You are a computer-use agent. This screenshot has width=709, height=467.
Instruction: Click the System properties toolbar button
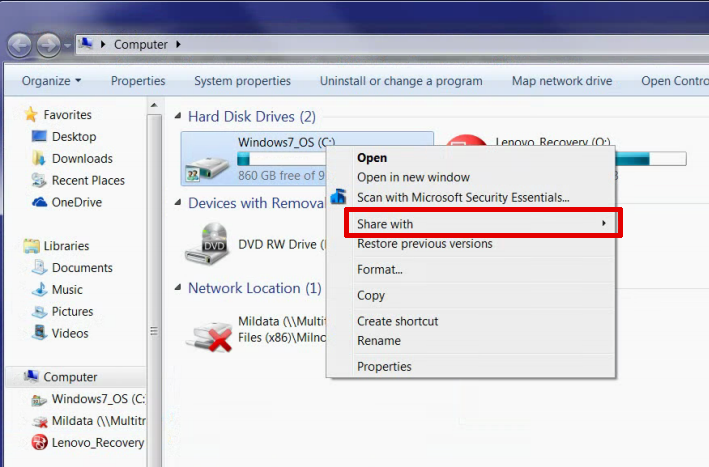coord(242,81)
